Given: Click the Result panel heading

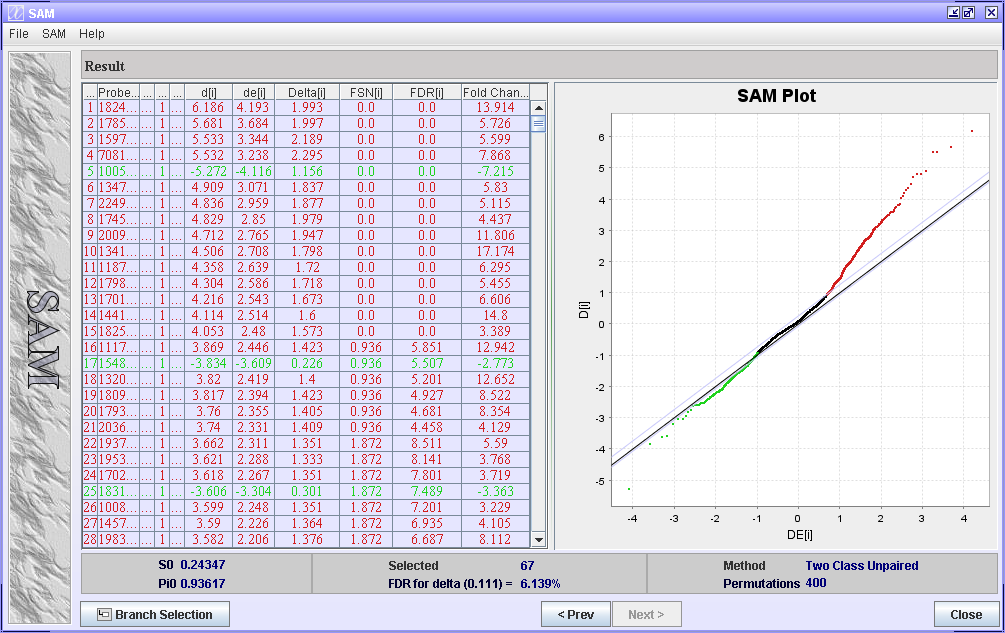Looking at the screenshot, I should (104, 66).
